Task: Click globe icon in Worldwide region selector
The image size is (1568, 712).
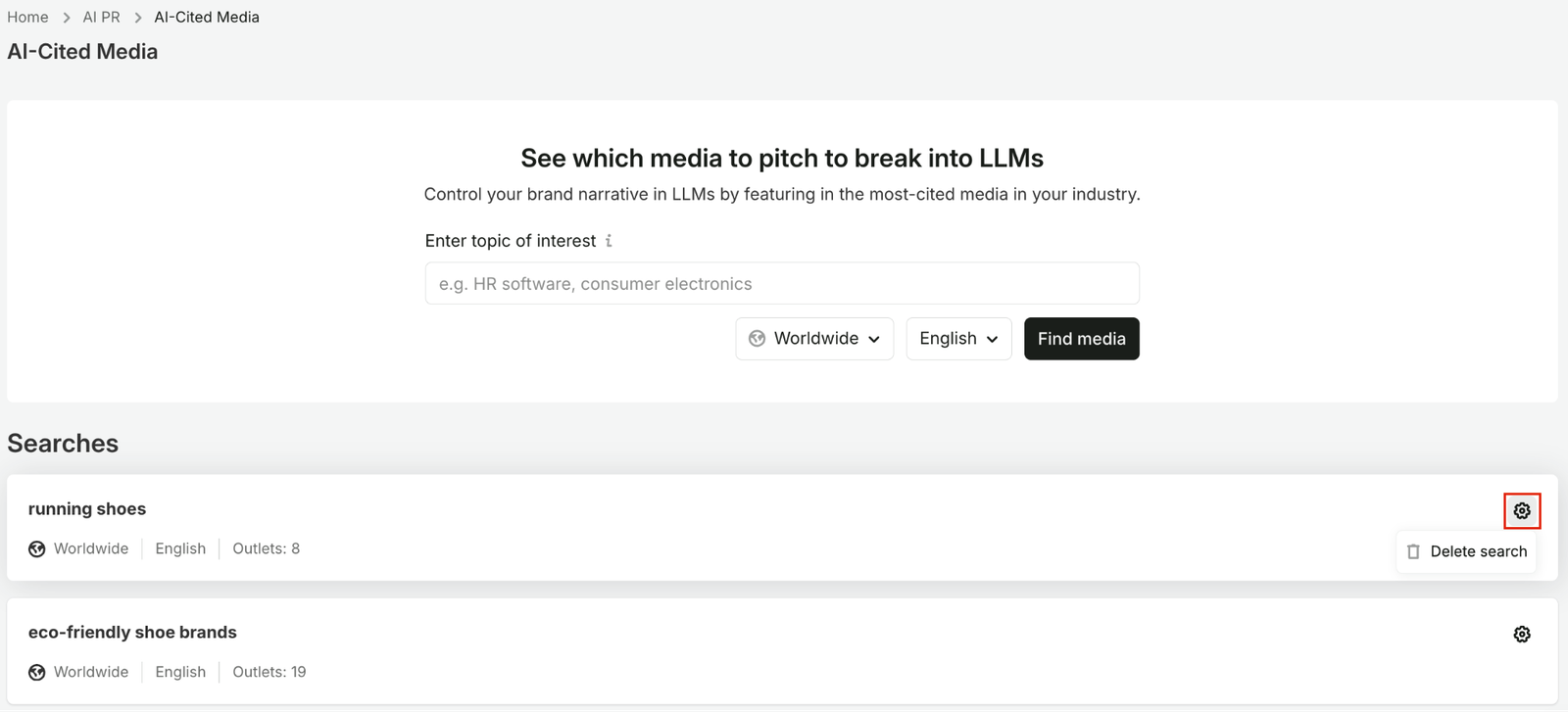Action: (x=757, y=339)
